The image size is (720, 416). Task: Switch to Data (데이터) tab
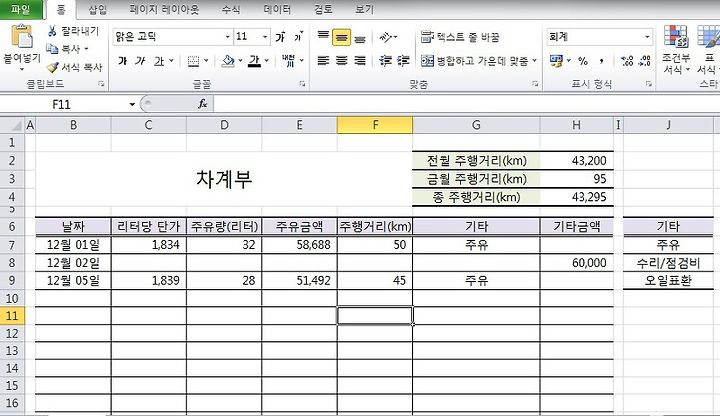pos(277,9)
